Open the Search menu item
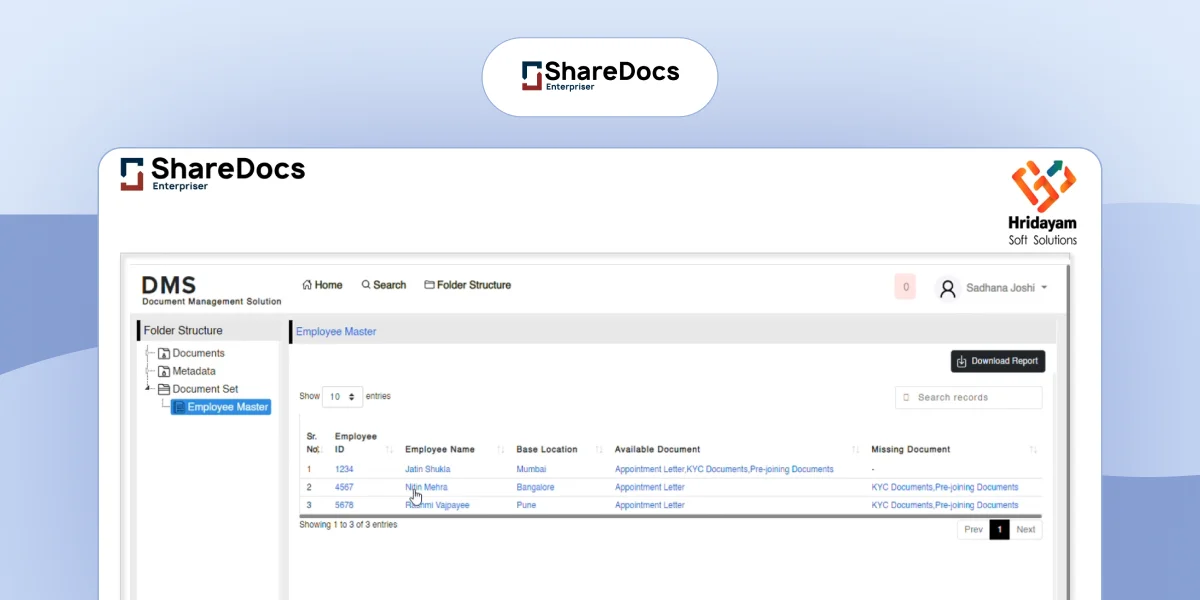The height and width of the screenshot is (600, 1200). point(384,285)
